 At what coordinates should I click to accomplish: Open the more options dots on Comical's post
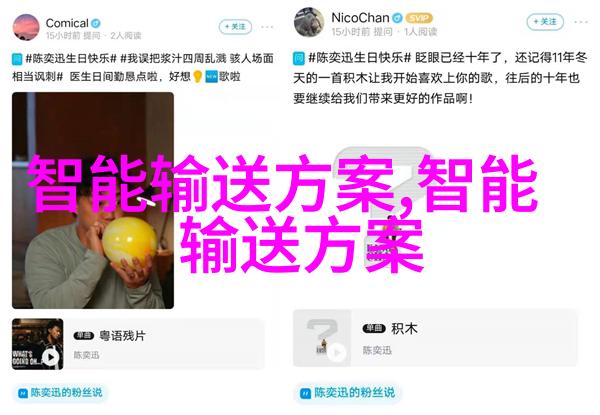coord(267,27)
